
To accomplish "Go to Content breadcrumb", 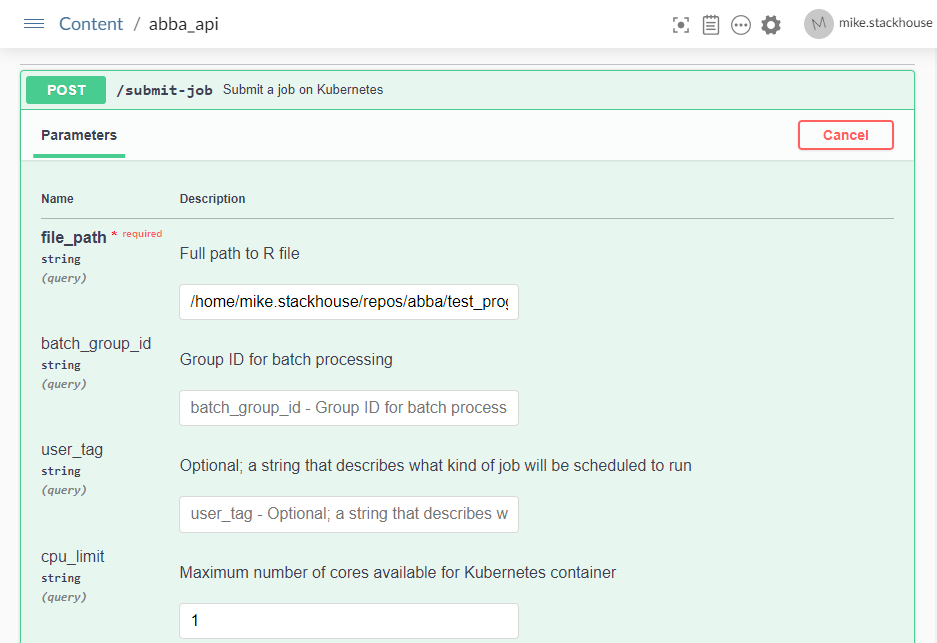I will point(91,24).
